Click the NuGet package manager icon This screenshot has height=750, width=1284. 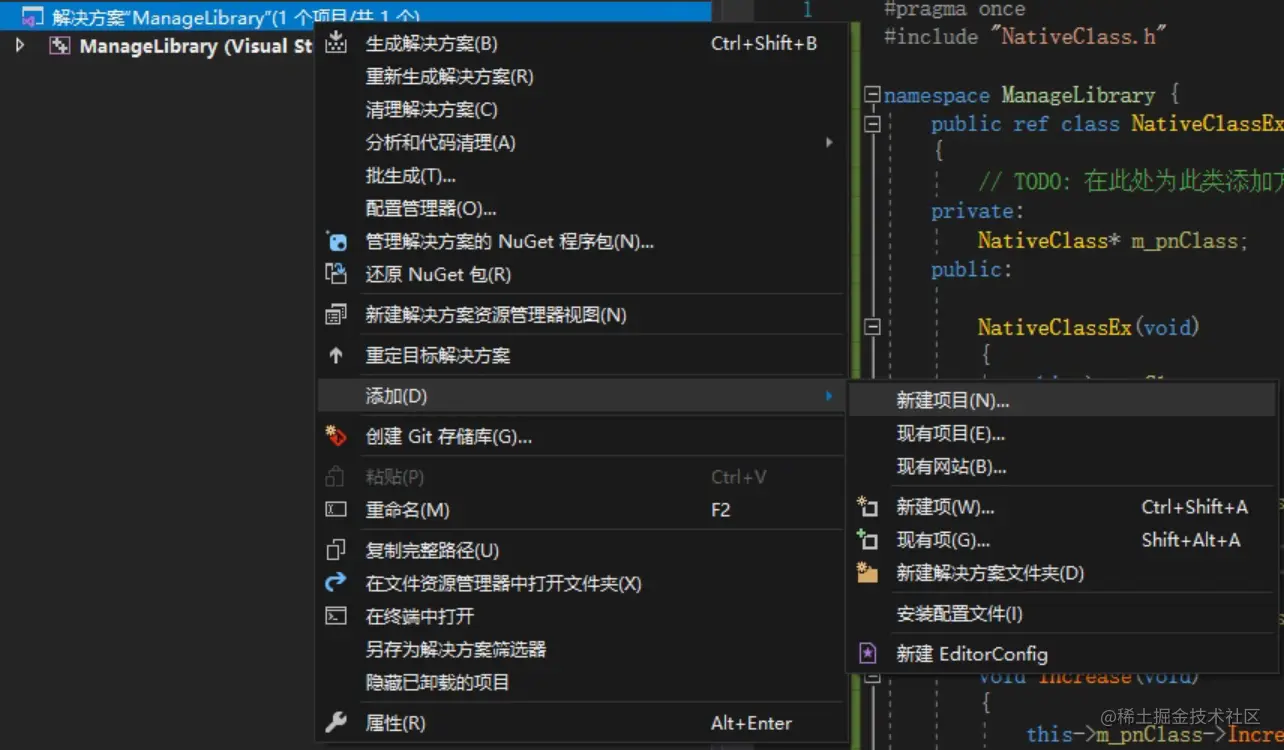336,241
